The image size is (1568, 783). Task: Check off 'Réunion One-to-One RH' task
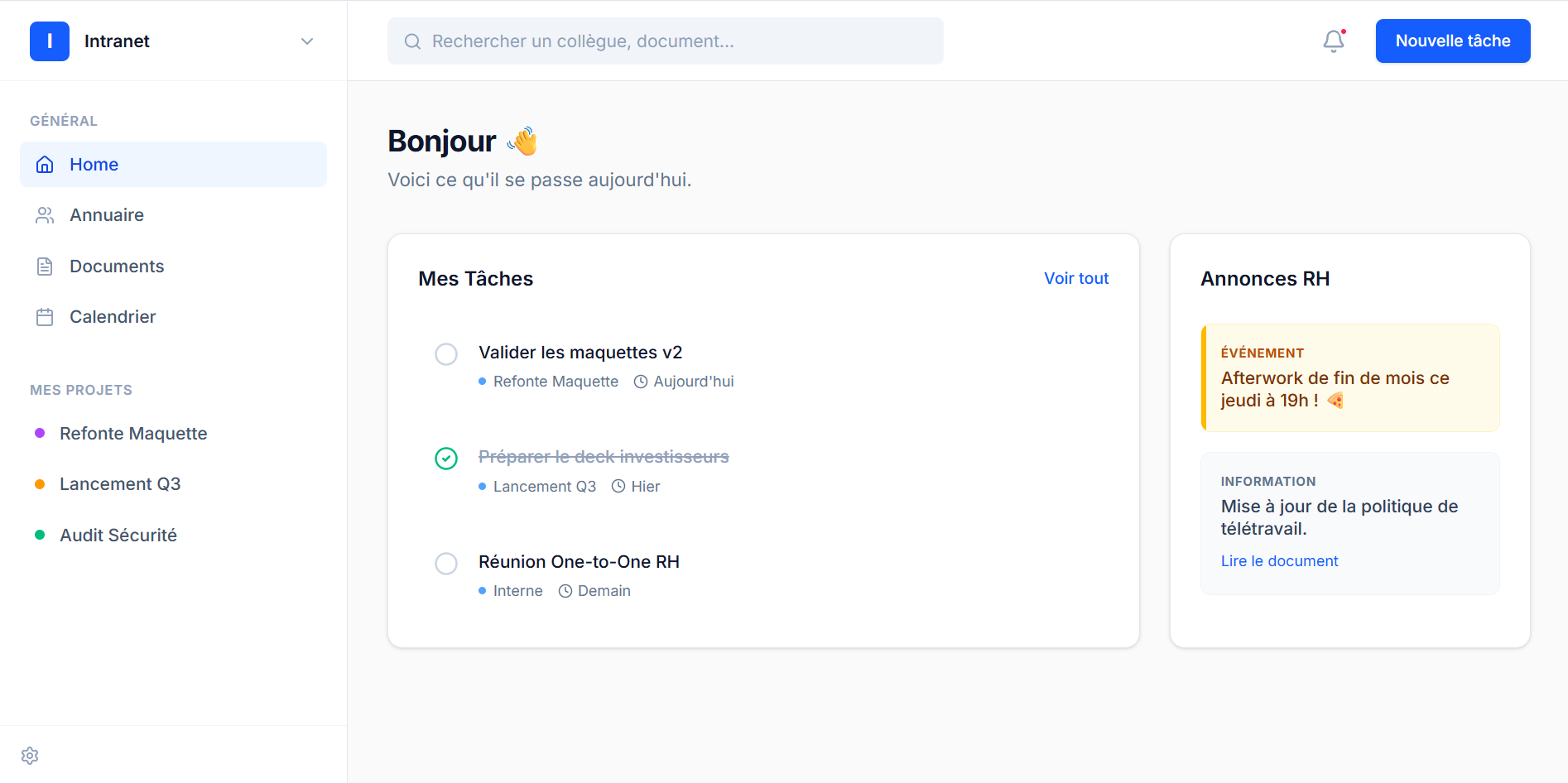tap(446, 564)
